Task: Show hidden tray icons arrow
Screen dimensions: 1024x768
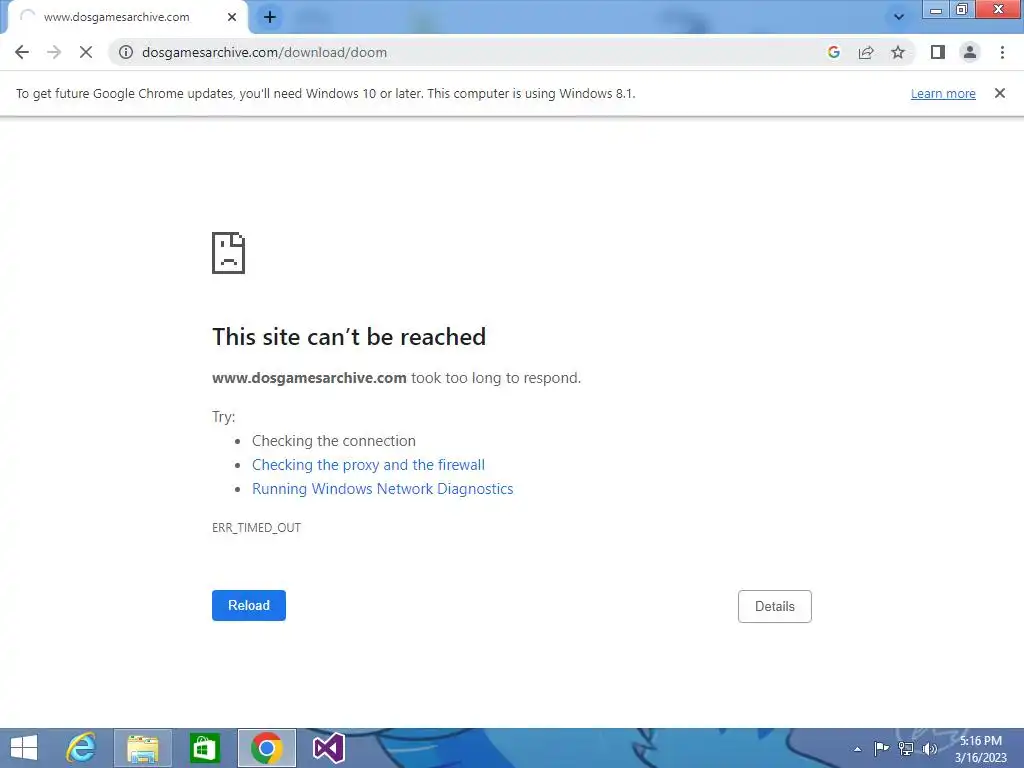Action: pyautogui.click(x=857, y=749)
